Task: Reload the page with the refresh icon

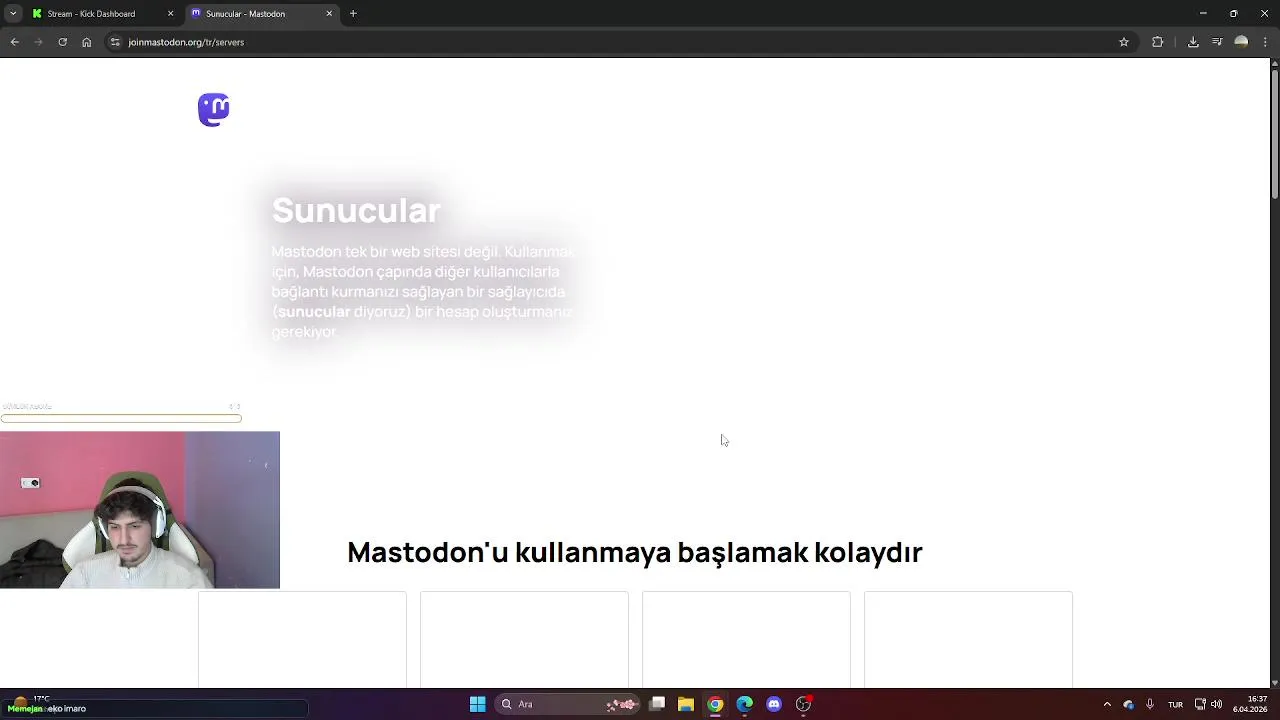Action: point(62,42)
